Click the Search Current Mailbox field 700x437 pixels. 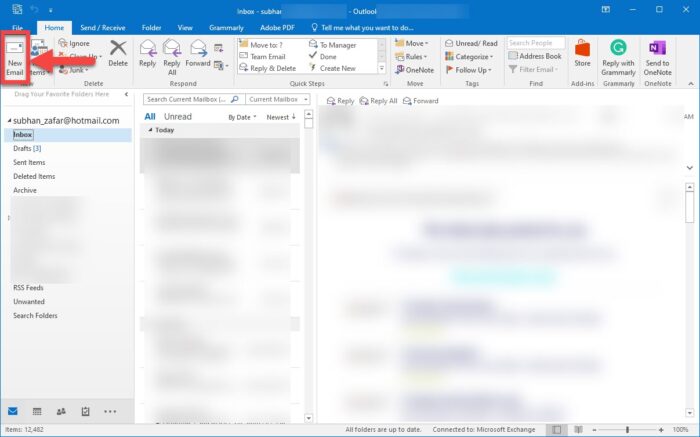(194, 99)
